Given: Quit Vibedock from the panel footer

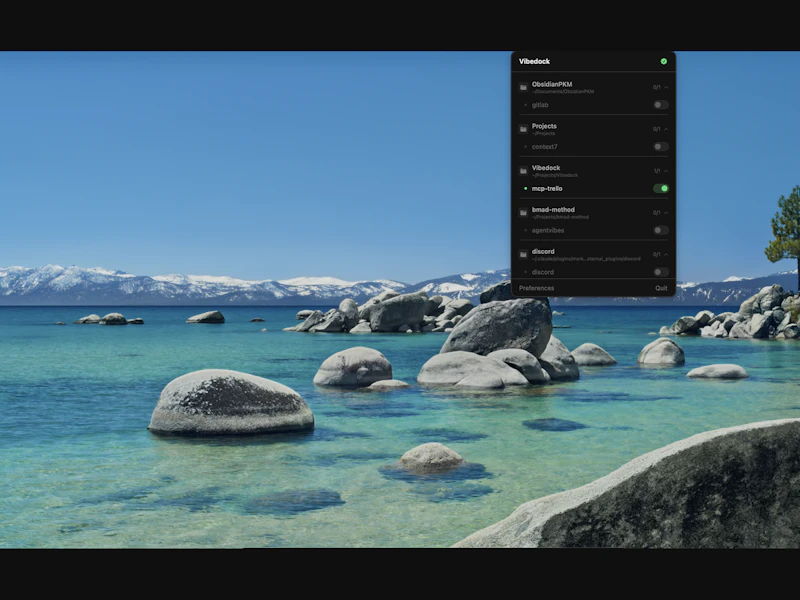Looking at the screenshot, I should (x=661, y=288).
